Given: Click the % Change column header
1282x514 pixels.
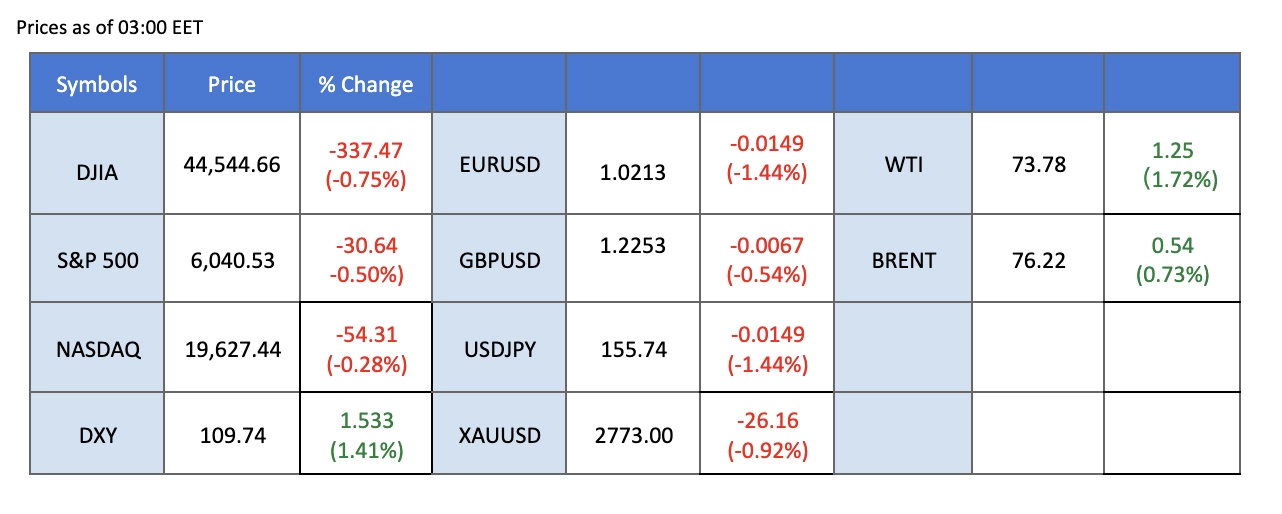Looking at the screenshot, I should click(x=365, y=85).
